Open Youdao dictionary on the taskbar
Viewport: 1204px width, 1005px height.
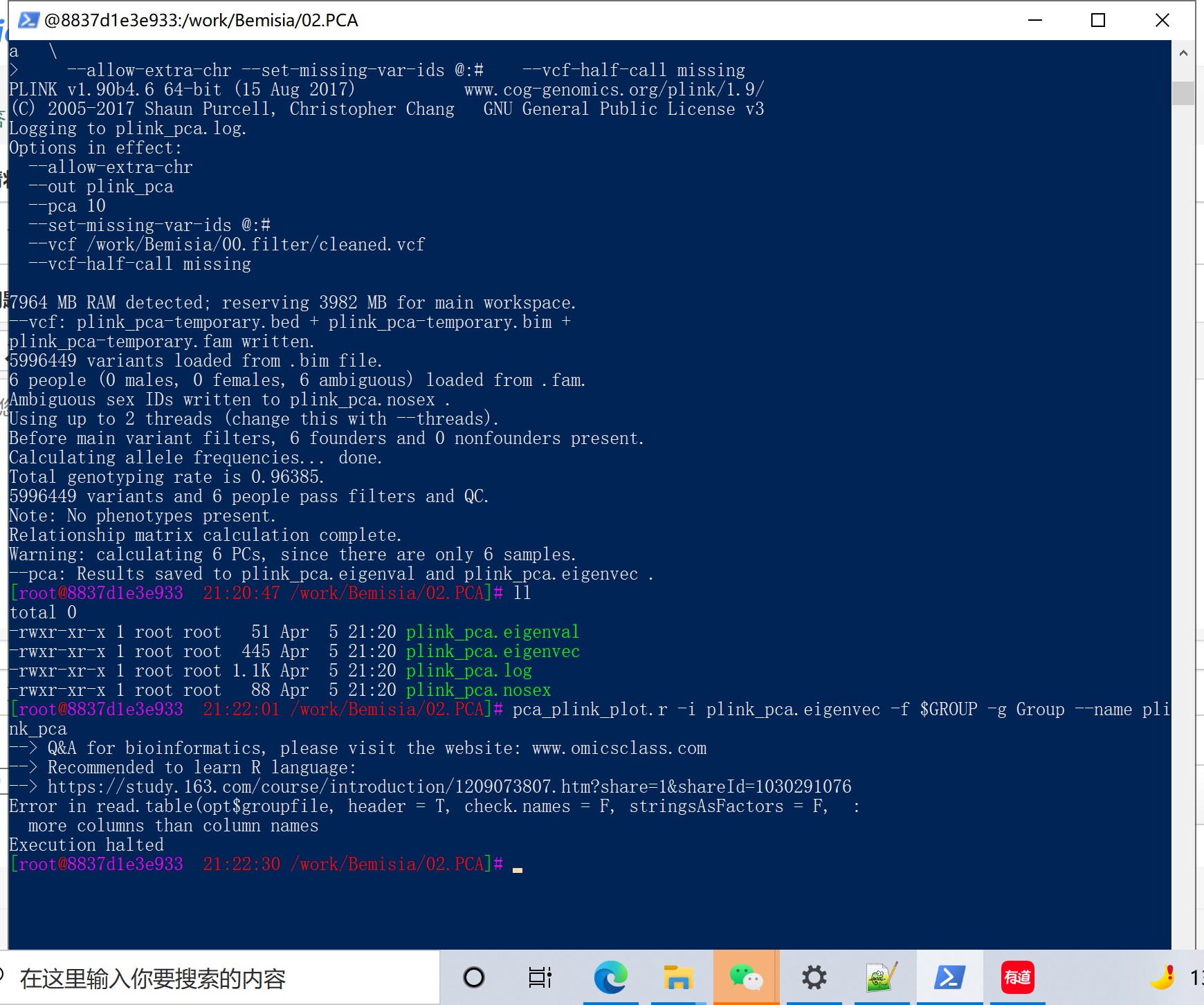(x=1017, y=977)
